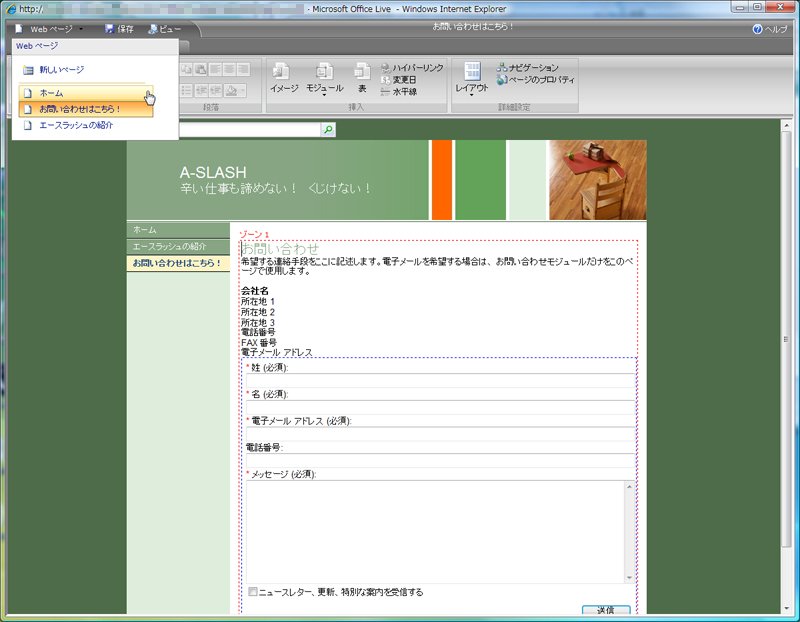
Task: Click the お問い合わせ heading in Zone 1
Action: point(280,249)
